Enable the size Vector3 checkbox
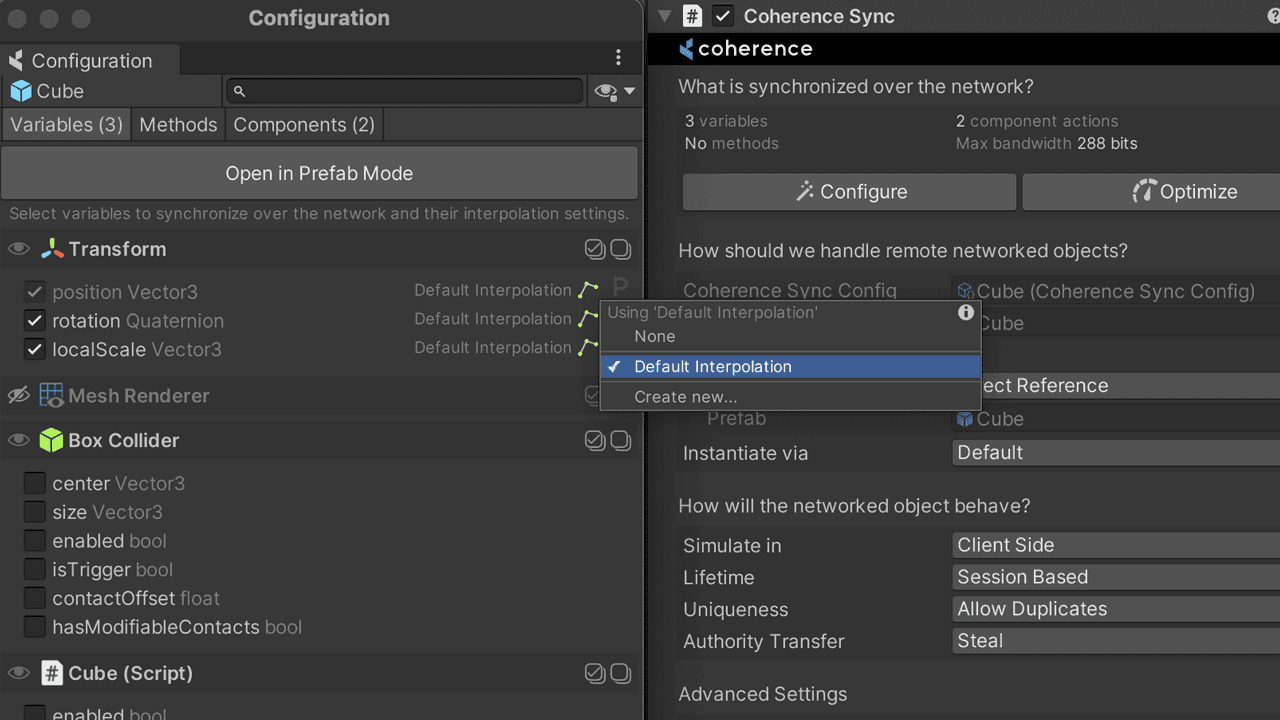1280x720 pixels. tap(35, 512)
